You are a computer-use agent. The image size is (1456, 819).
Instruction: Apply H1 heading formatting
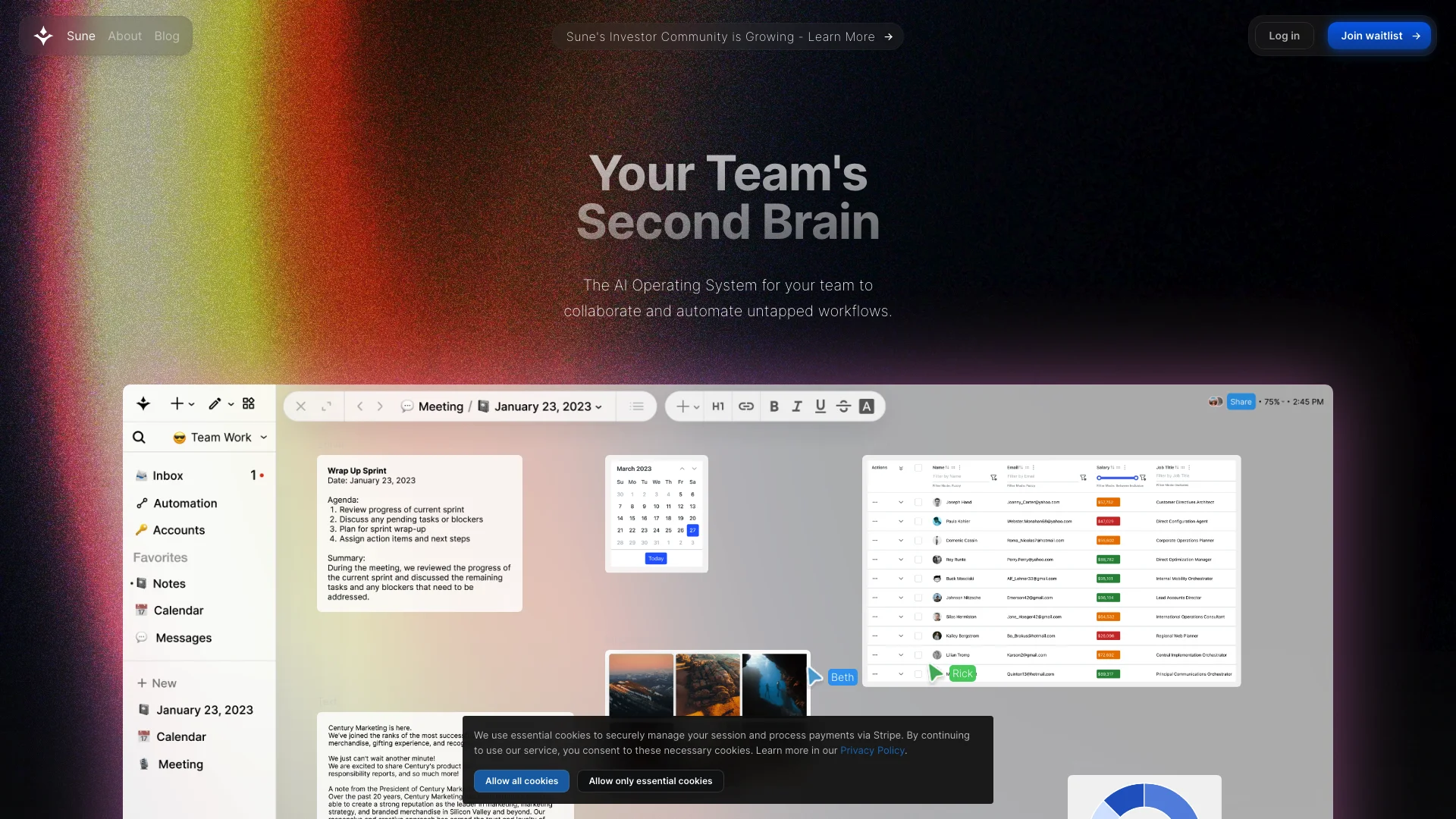tap(718, 406)
